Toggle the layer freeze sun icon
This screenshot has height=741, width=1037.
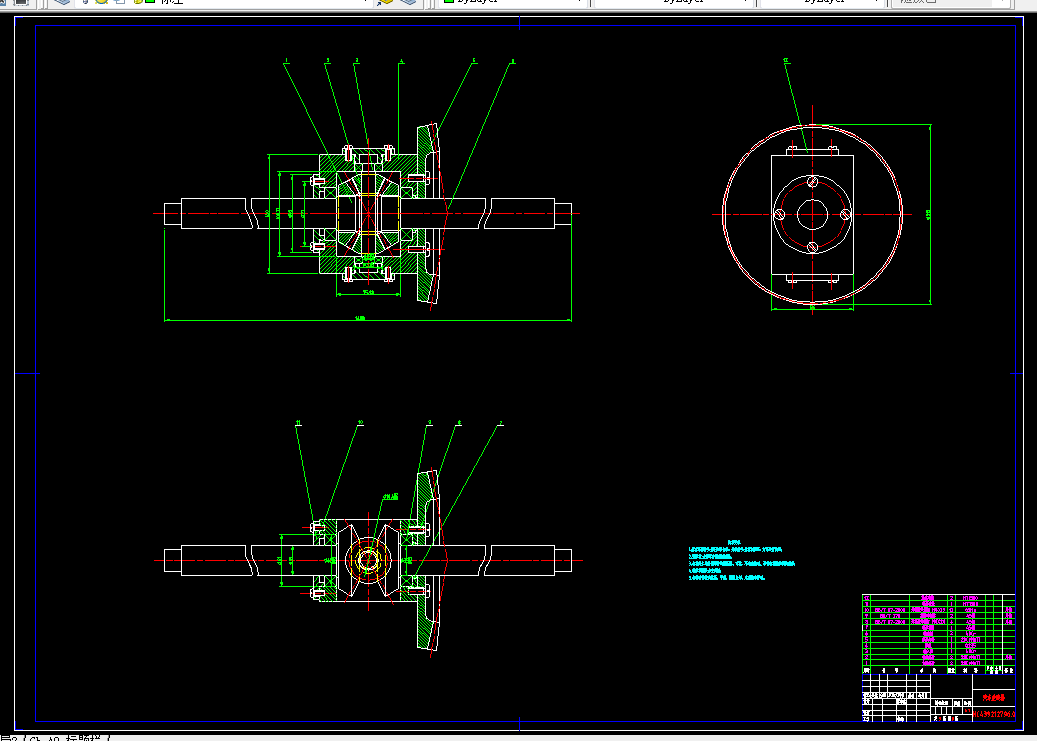[101, 2]
